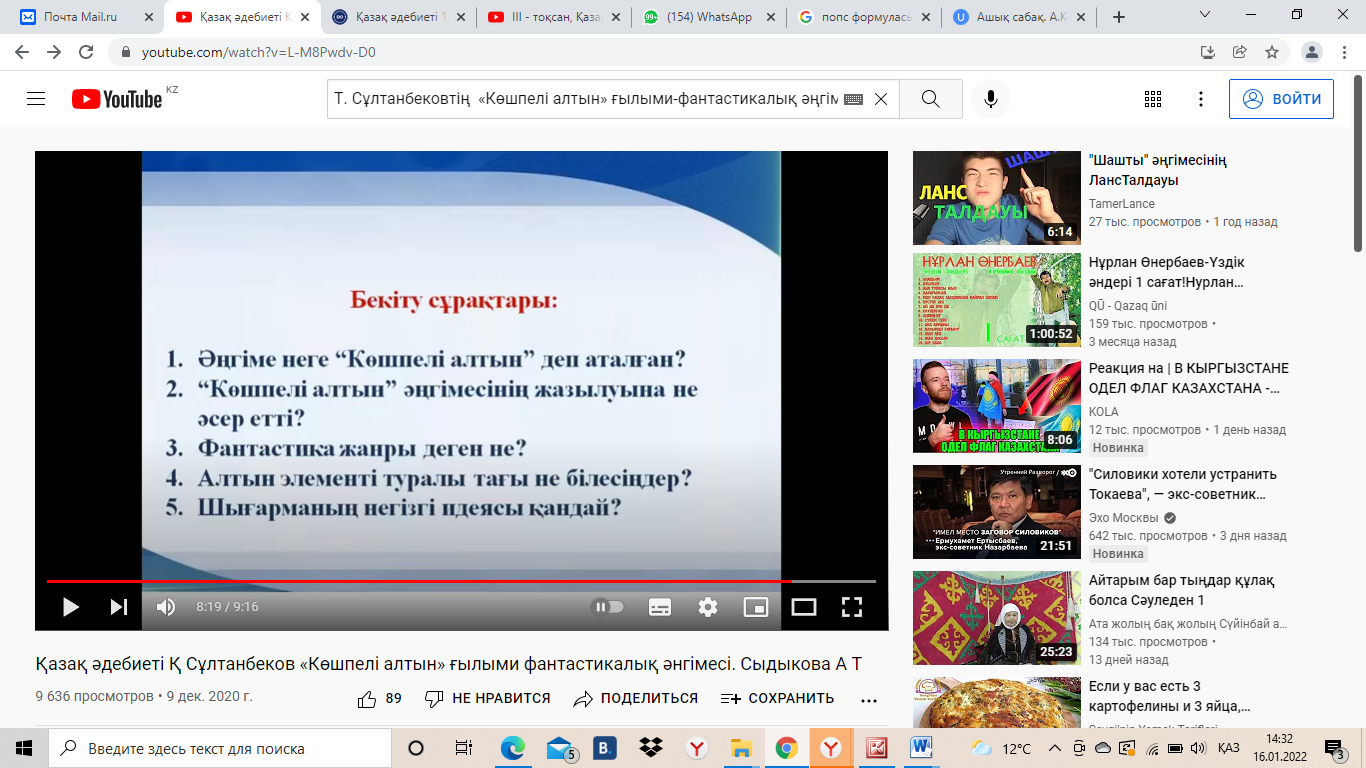This screenshot has height=768, width=1366.
Task: Show hidden system tray icons
Action: [1055, 748]
